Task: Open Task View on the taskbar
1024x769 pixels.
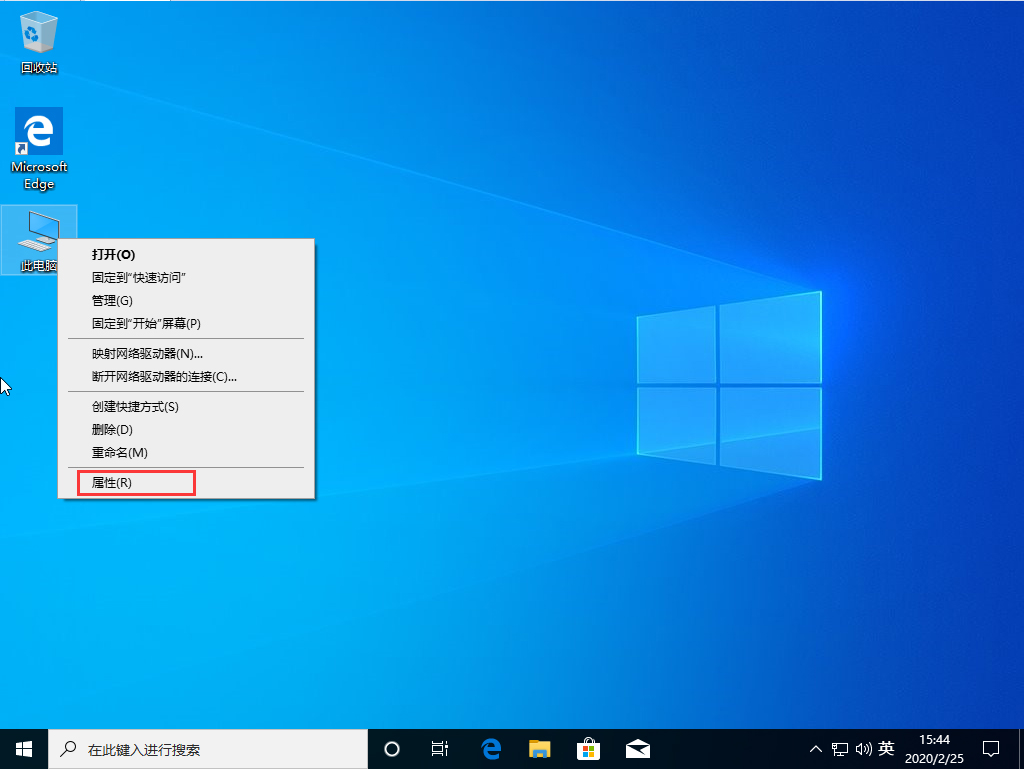Action: (x=440, y=748)
